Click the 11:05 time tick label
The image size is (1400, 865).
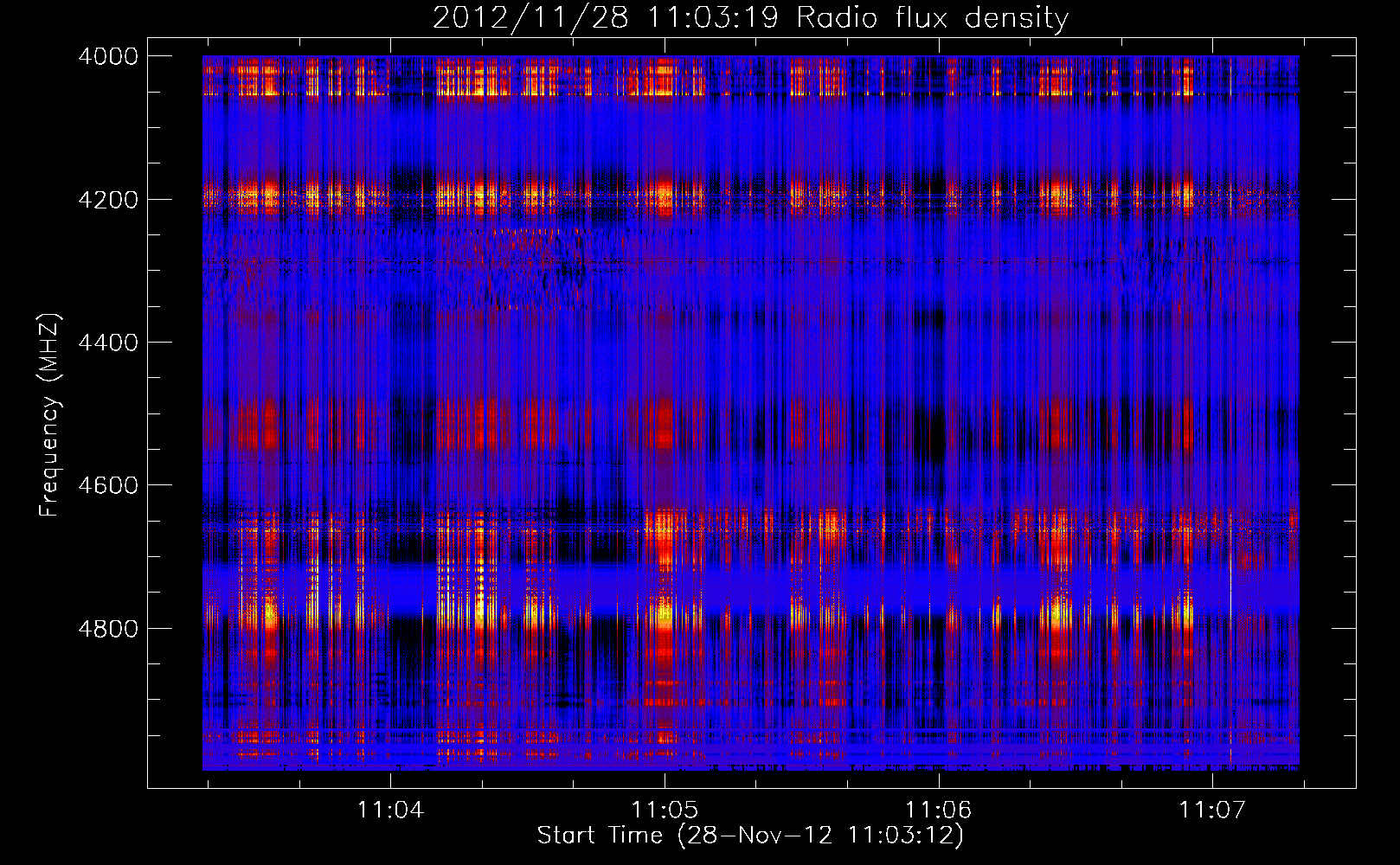665,811
